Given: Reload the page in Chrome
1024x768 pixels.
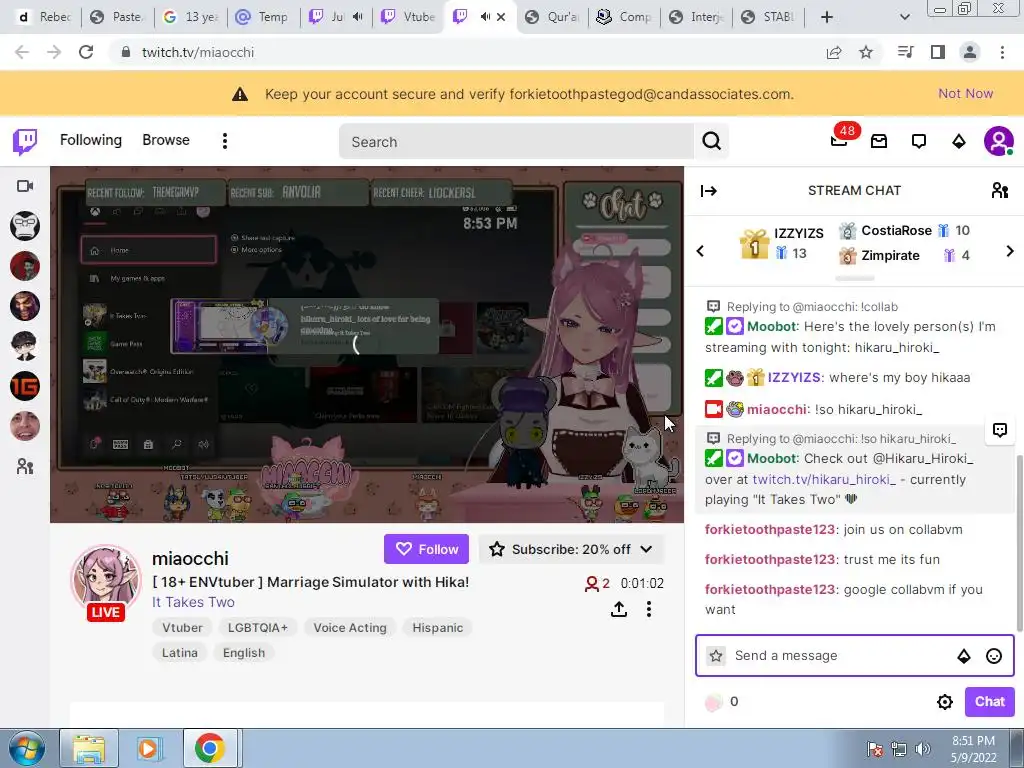Looking at the screenshot, I should point(86,52).
